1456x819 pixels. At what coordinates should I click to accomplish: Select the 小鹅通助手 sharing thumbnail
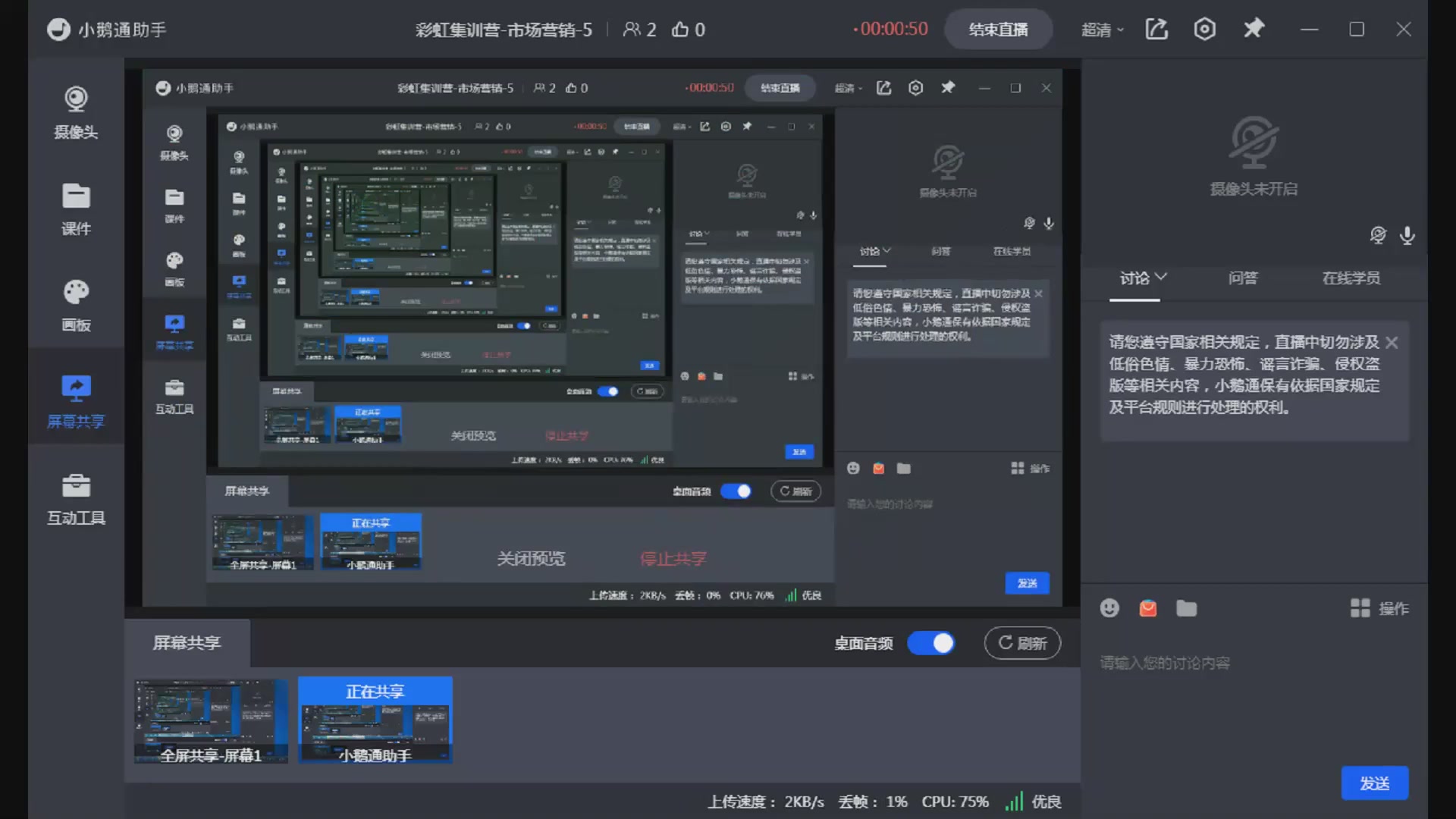point(375,720)
